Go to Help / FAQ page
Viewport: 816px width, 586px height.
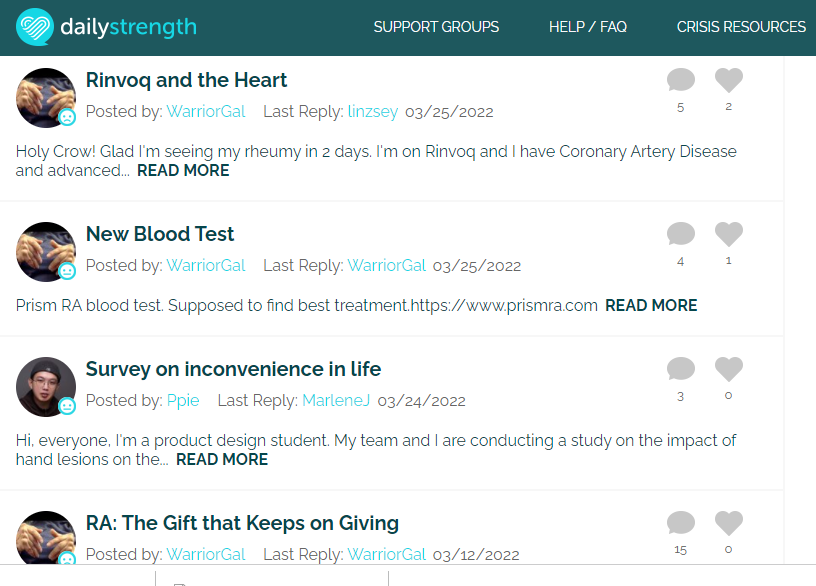pyautogui.click(x=588, y=27)
